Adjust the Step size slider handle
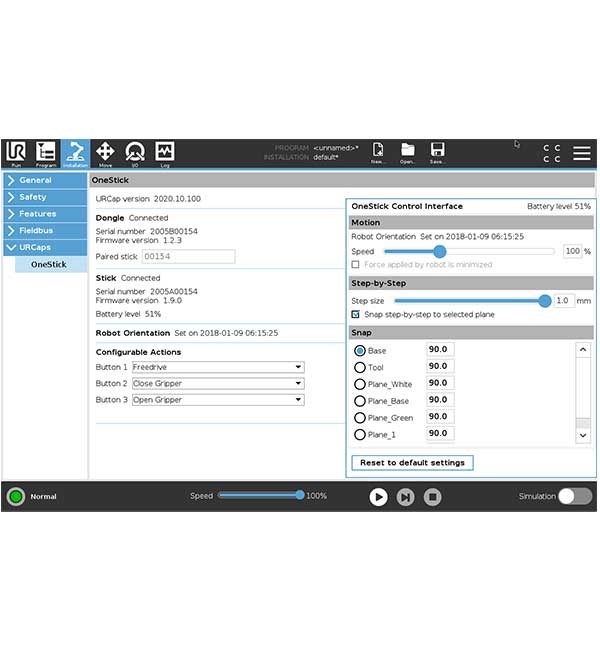600x650 pixels. [x=544, y=301]
